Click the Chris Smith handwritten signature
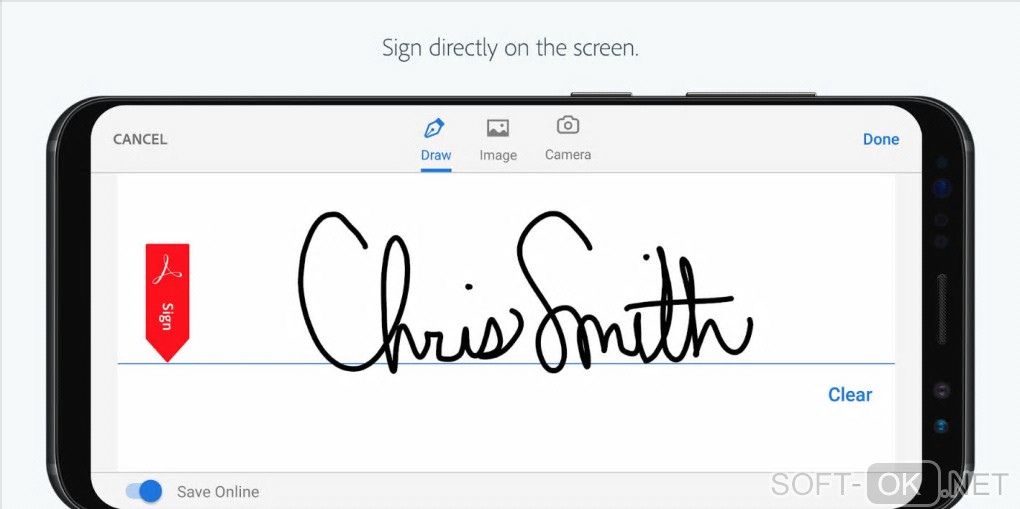The width and height of the screenshot is (1020, 509). pyautogui.click(x=526, y=292)
